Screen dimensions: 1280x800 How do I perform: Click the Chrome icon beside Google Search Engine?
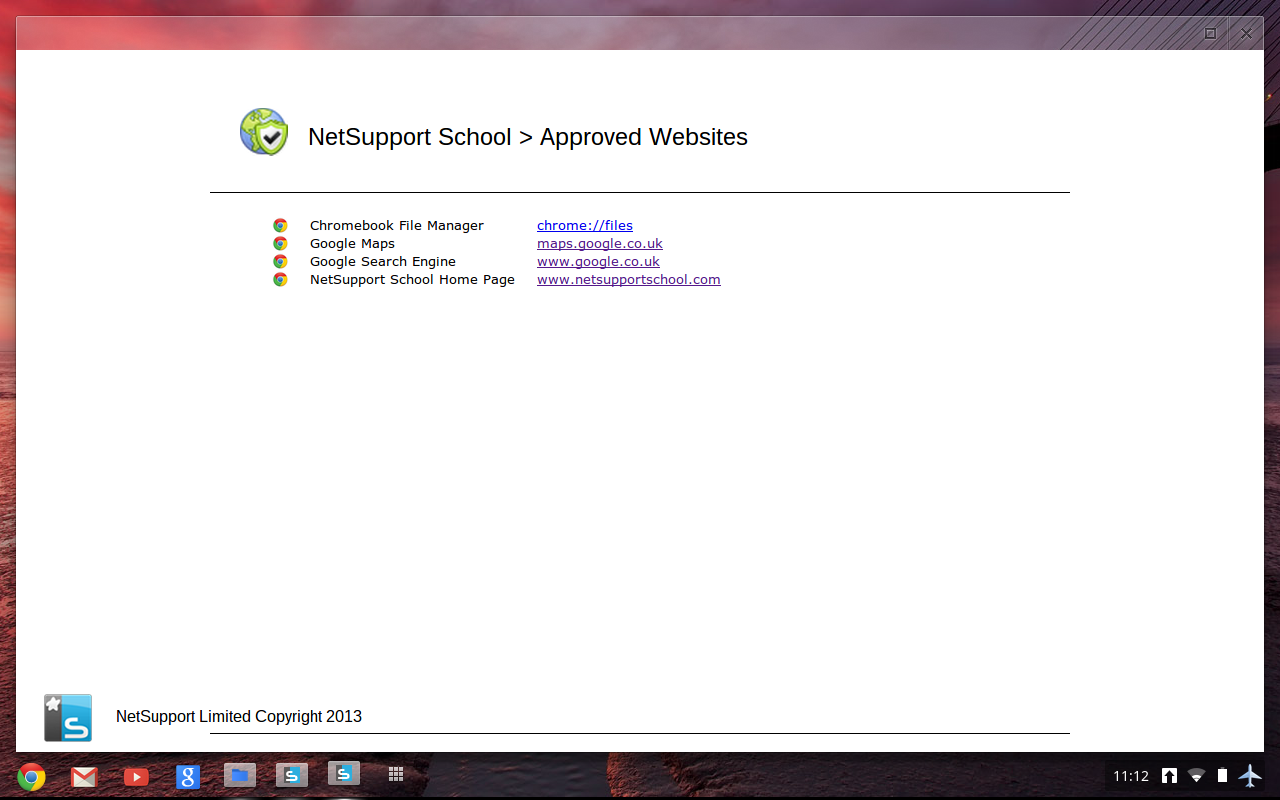280,262
